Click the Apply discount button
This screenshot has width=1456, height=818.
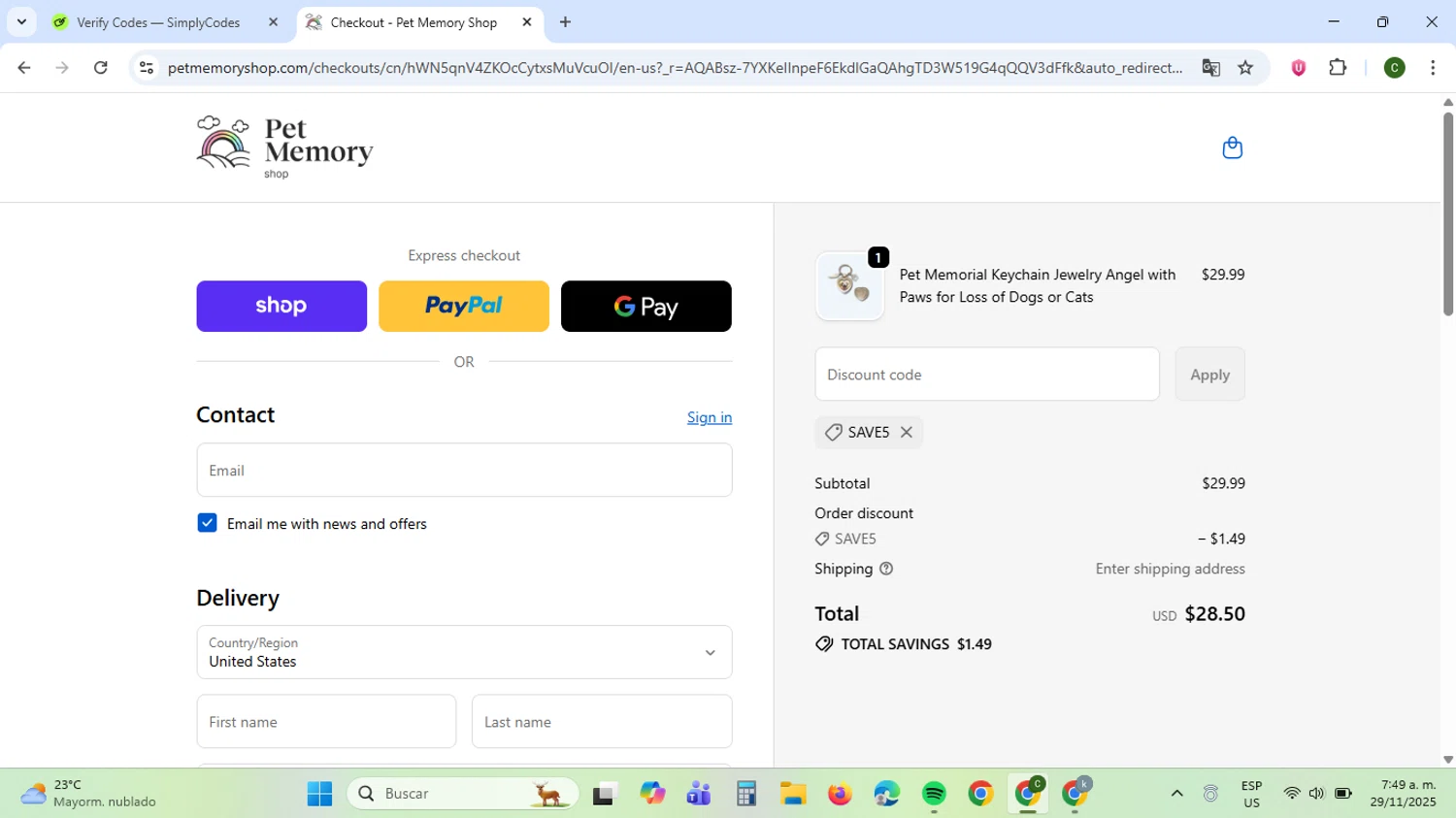(x=1209, y=375)
